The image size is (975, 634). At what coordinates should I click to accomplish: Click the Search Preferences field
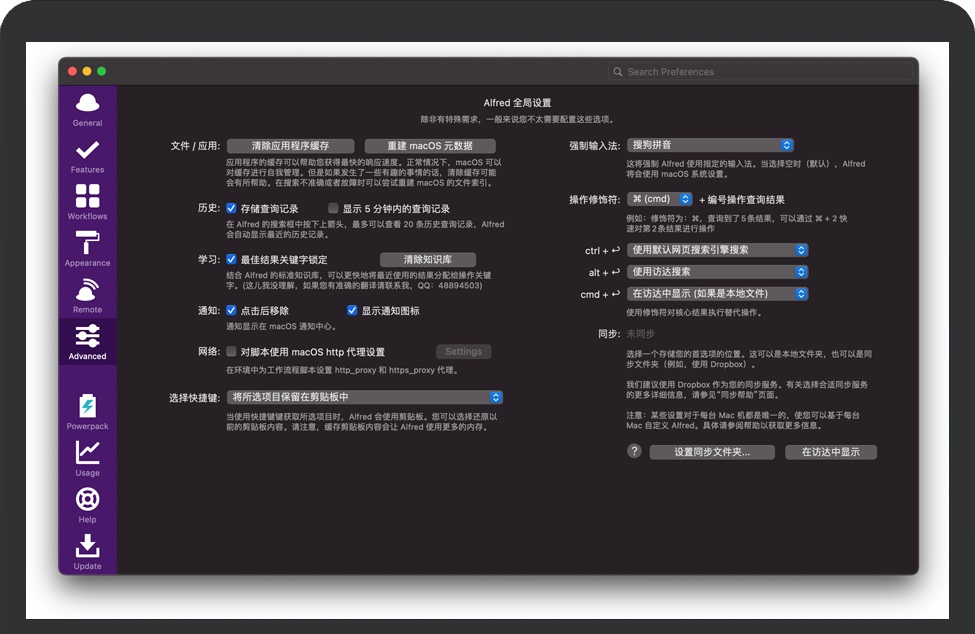tap(763, 72)
